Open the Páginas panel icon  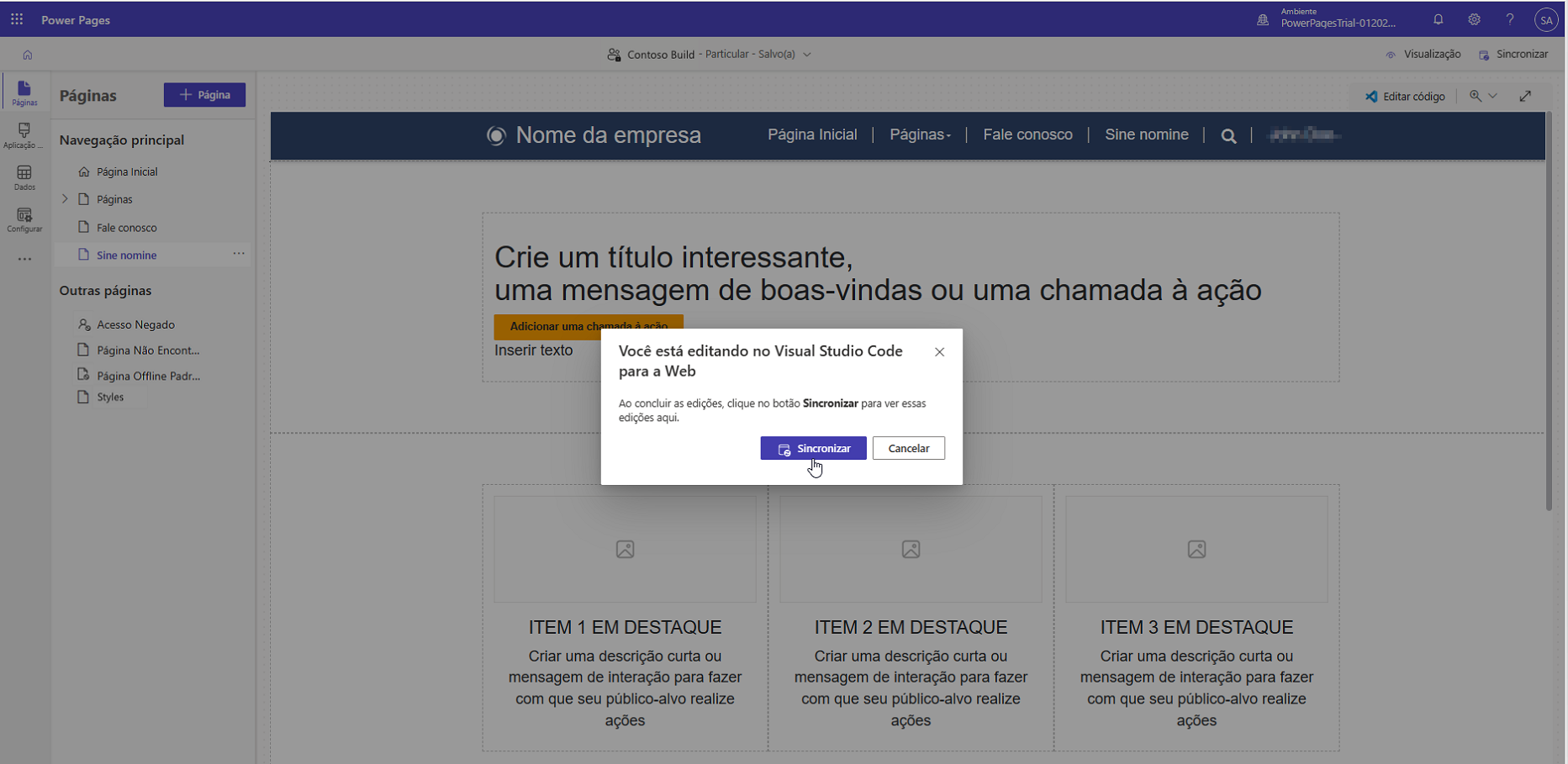pos(24,92)
